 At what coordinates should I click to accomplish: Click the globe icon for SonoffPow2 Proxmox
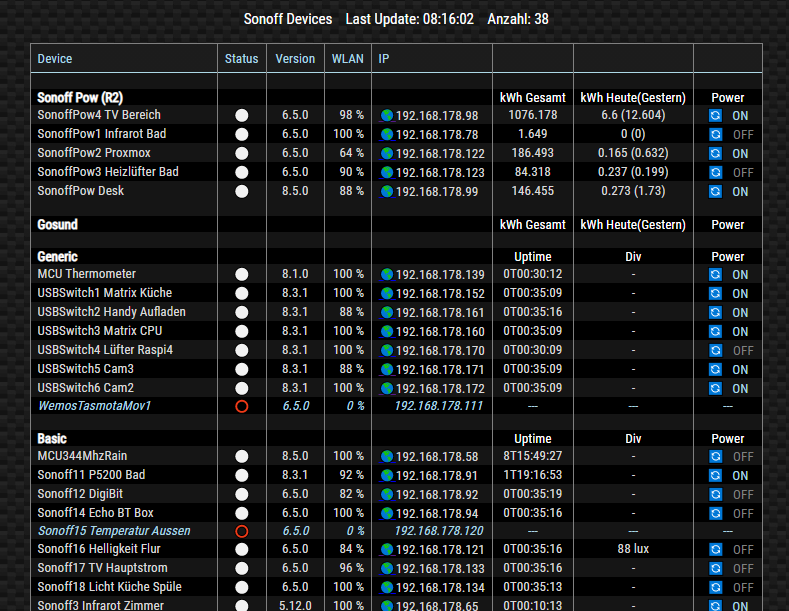click(386, 154)
